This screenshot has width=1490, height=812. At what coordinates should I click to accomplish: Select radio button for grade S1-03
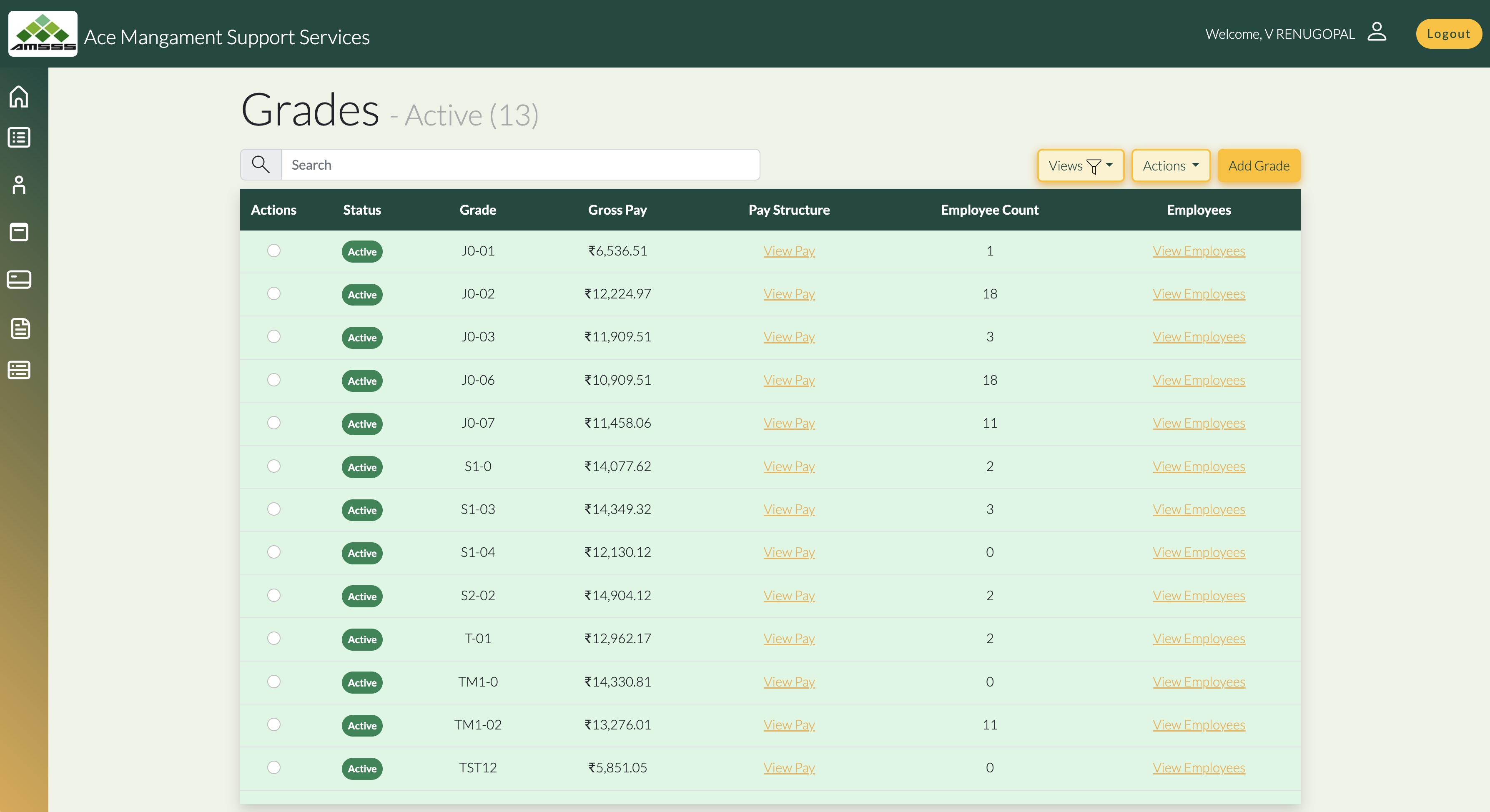273,509
